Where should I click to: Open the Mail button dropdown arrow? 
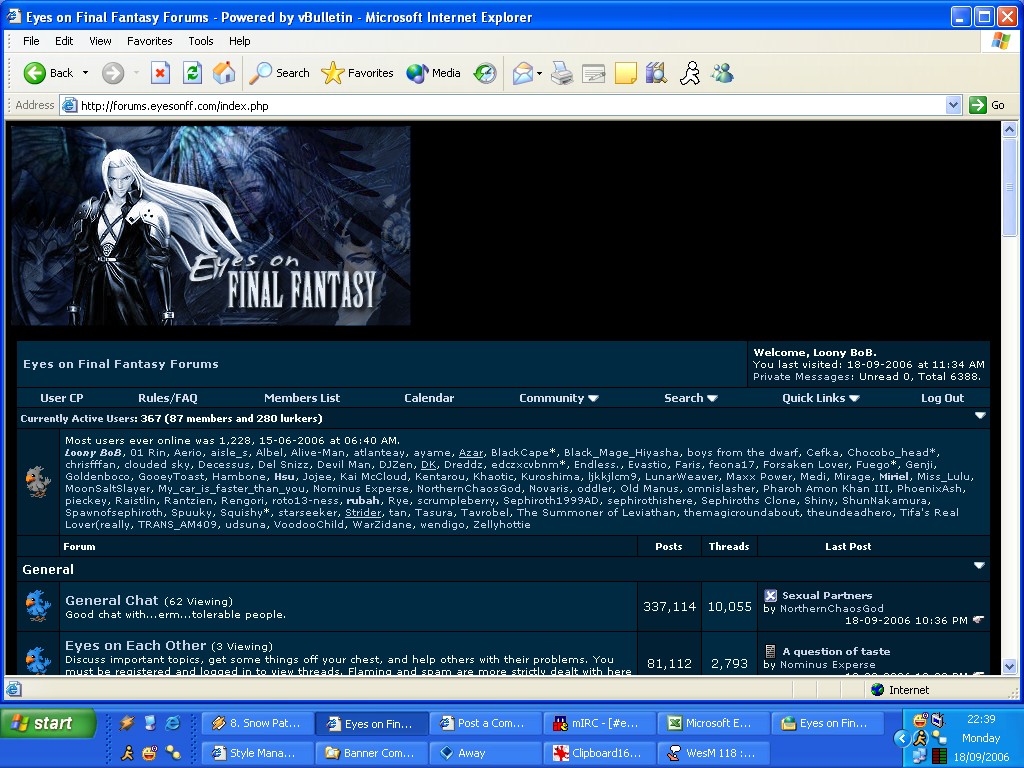click(x=539, y=73)
